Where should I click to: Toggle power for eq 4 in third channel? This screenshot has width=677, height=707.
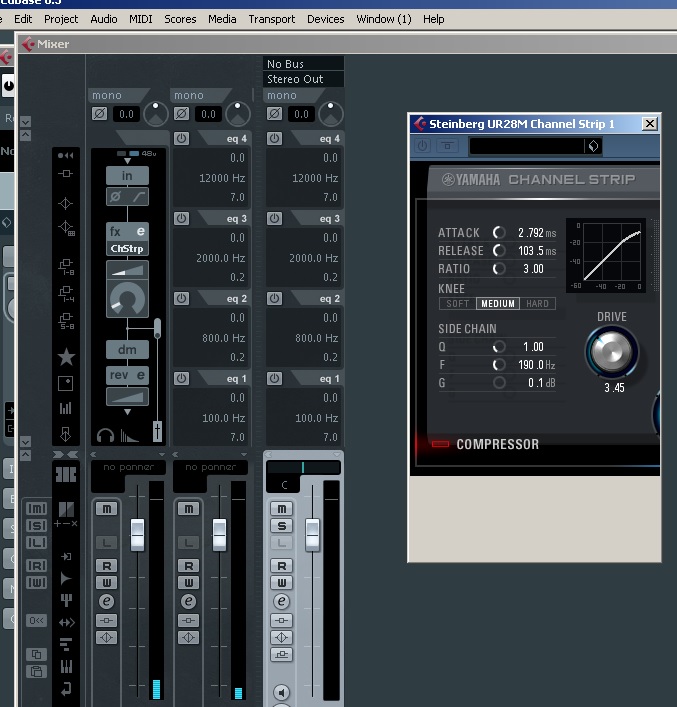point(274,138)
